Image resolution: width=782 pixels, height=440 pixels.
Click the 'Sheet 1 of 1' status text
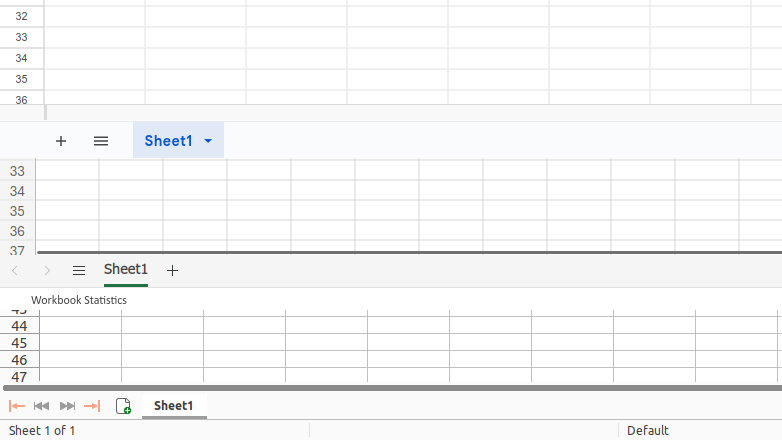pyautogui.click(x=42, y=430)
